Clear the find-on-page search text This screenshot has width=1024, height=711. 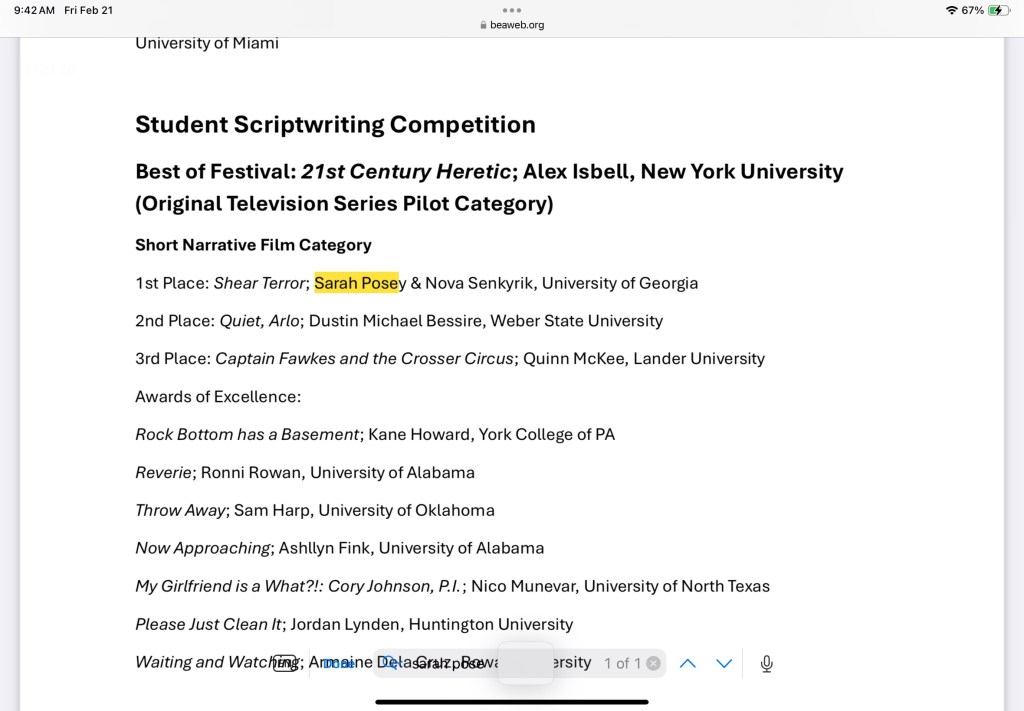pos(653,663)
